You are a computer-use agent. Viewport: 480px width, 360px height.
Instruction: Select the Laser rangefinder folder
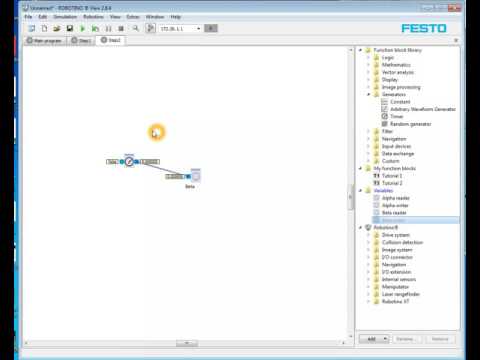(400, 294)
